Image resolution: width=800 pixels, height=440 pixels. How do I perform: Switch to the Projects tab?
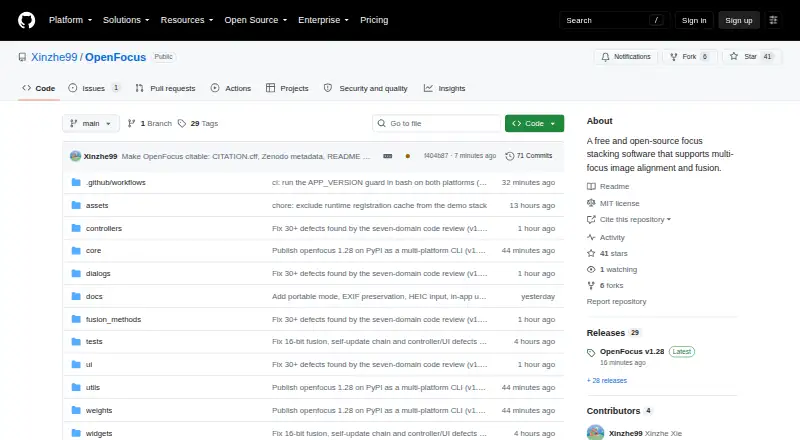pos(287,88)
